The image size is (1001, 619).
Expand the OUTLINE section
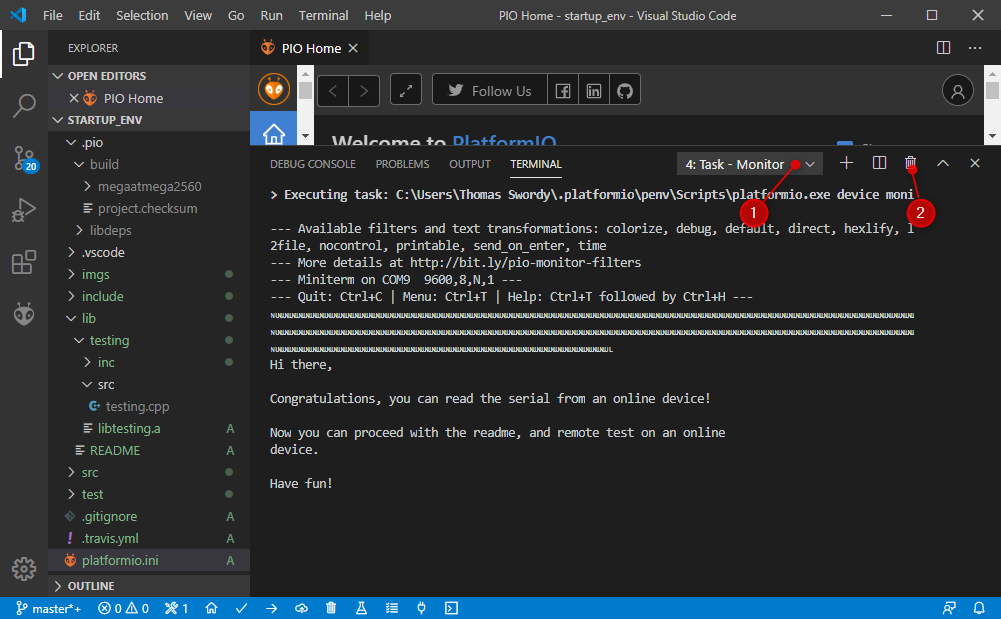[149, 586]
